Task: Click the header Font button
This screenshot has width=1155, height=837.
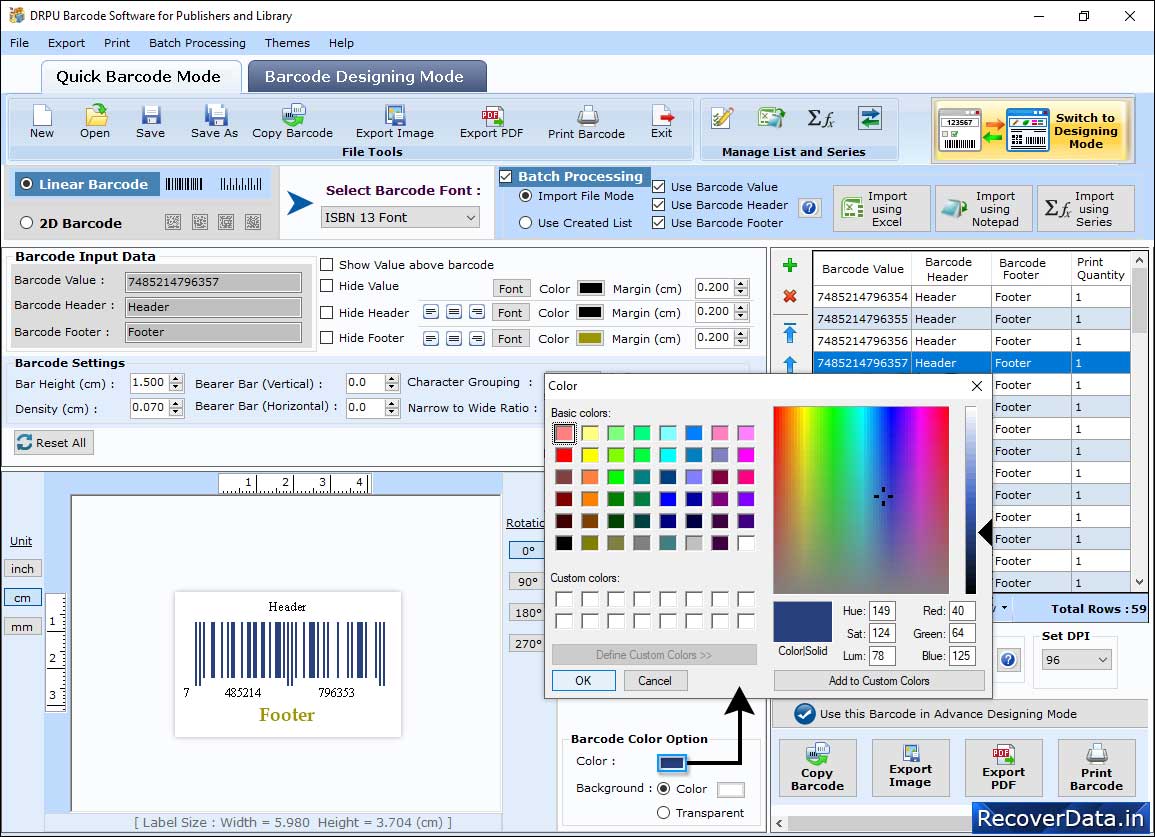Action: 510,312
